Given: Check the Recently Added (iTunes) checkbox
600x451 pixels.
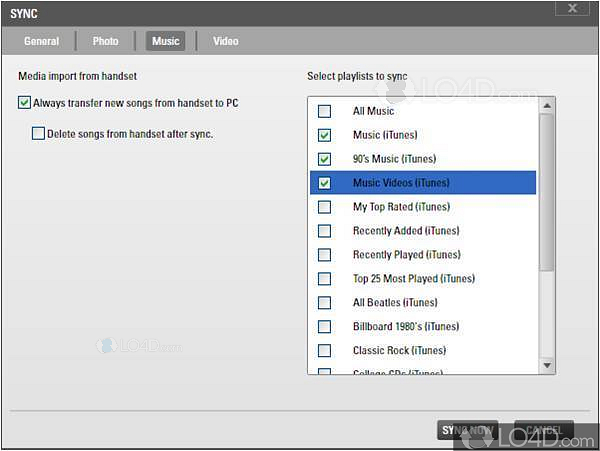Looking at the screenshot, I should 324,231.
